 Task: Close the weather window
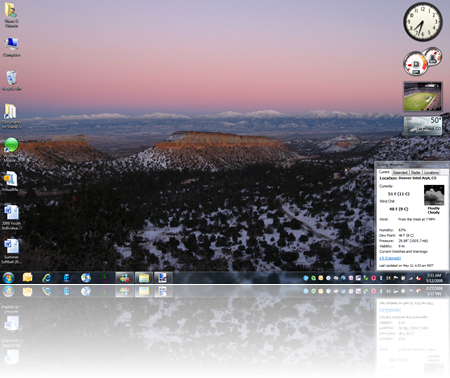click(446, 165)
